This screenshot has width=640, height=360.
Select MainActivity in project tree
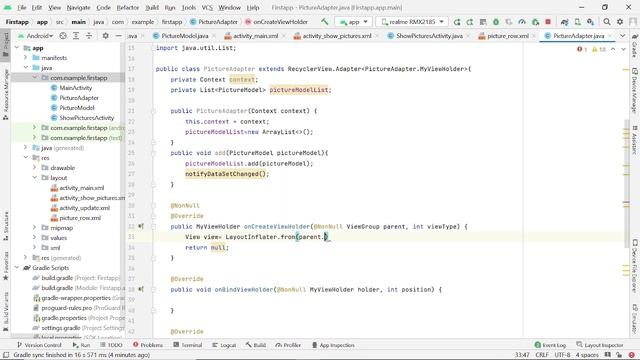[x=76, y=88]
